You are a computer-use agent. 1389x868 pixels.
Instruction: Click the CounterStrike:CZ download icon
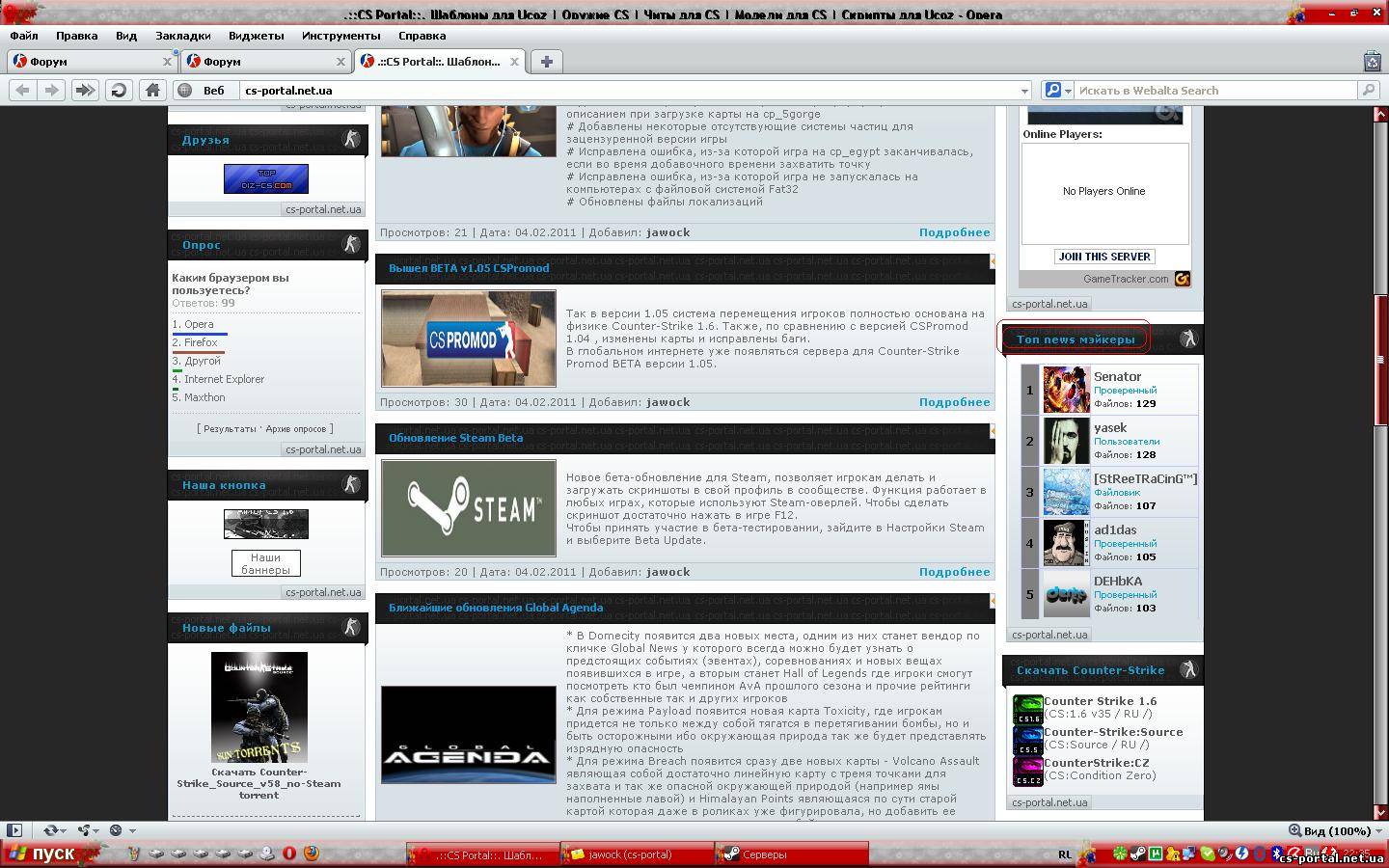tap(1027, 771)
